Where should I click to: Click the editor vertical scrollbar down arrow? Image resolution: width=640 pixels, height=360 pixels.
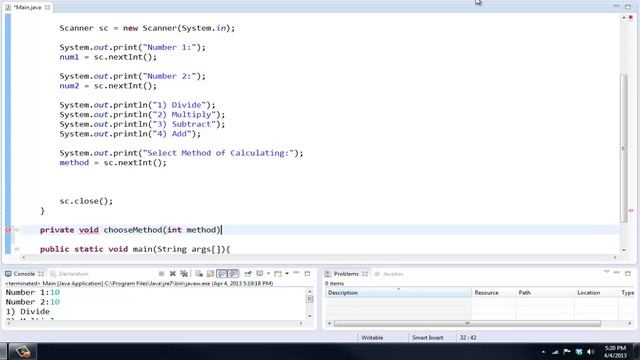624,249
